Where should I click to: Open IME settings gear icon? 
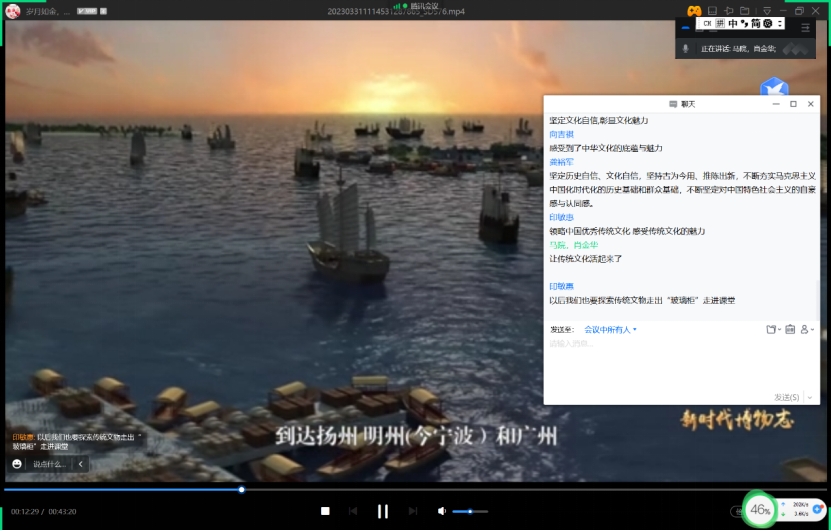point(767,23)
